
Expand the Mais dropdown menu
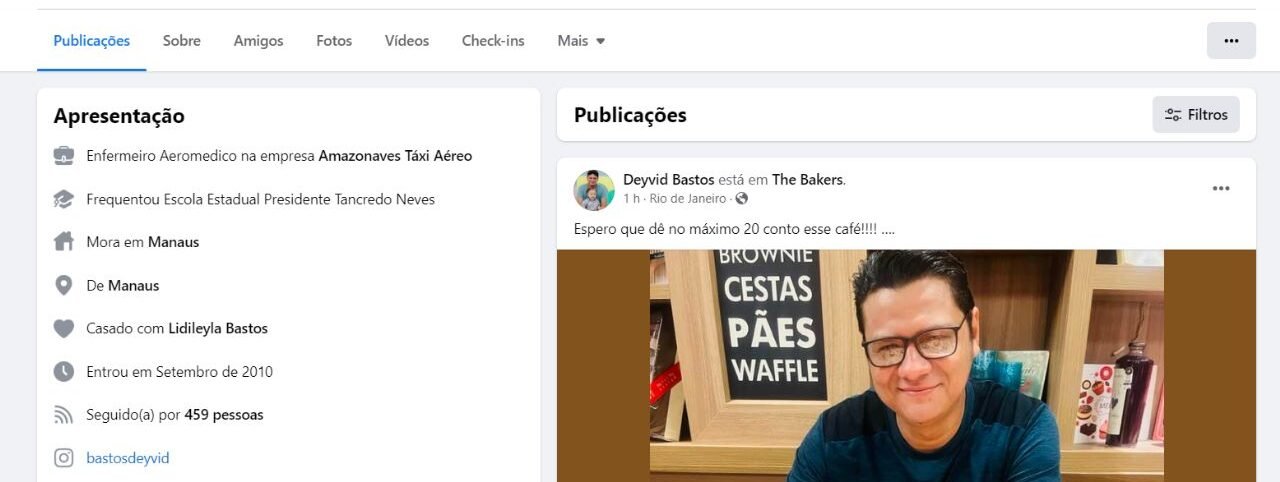[581, 41]
